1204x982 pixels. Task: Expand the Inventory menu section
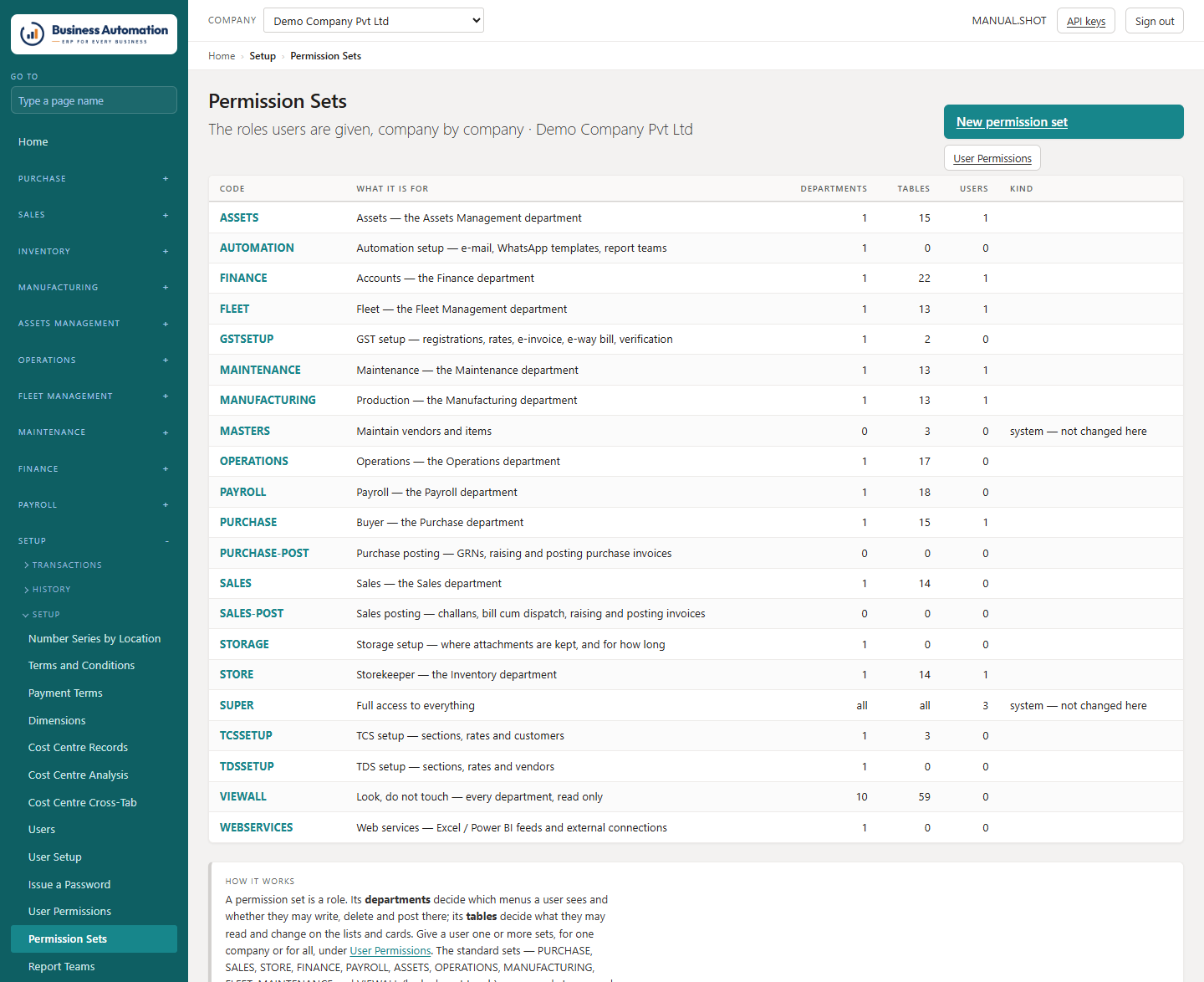pos(94,252)
